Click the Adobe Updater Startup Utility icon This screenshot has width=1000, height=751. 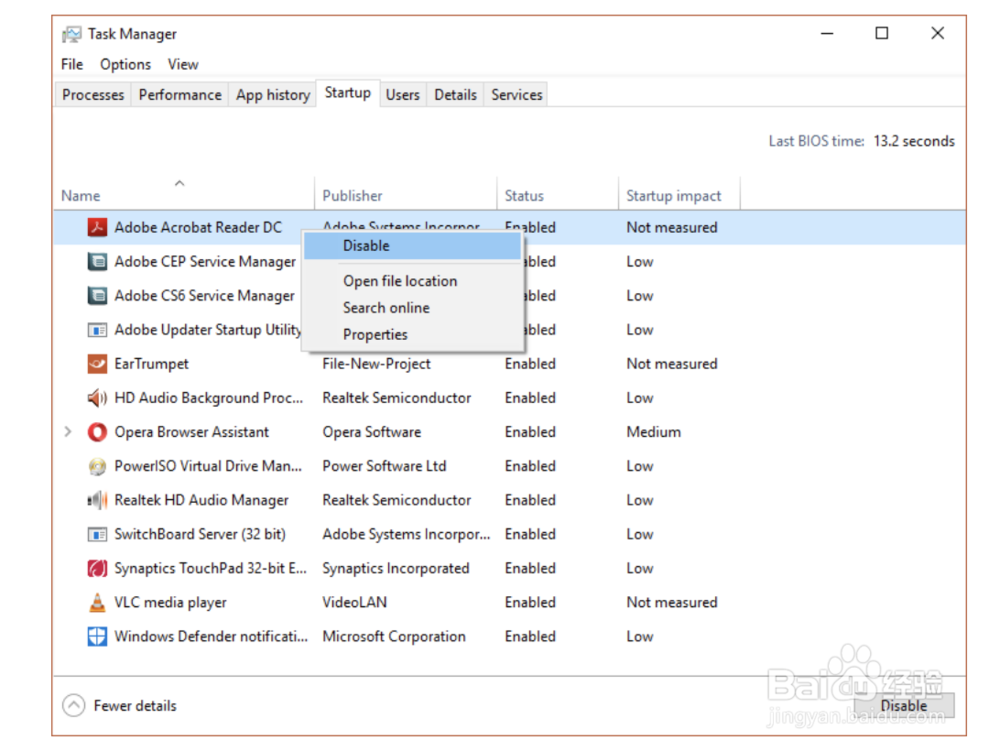[97, 330]
